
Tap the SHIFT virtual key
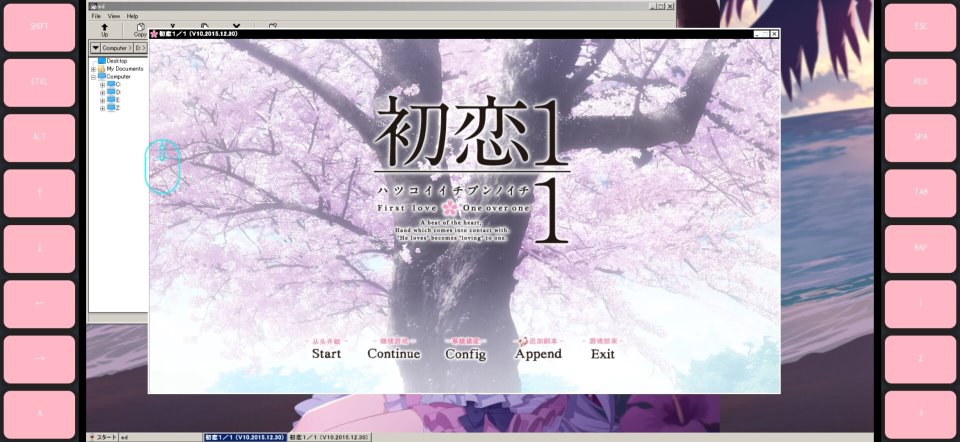click(x=39, y=27)
